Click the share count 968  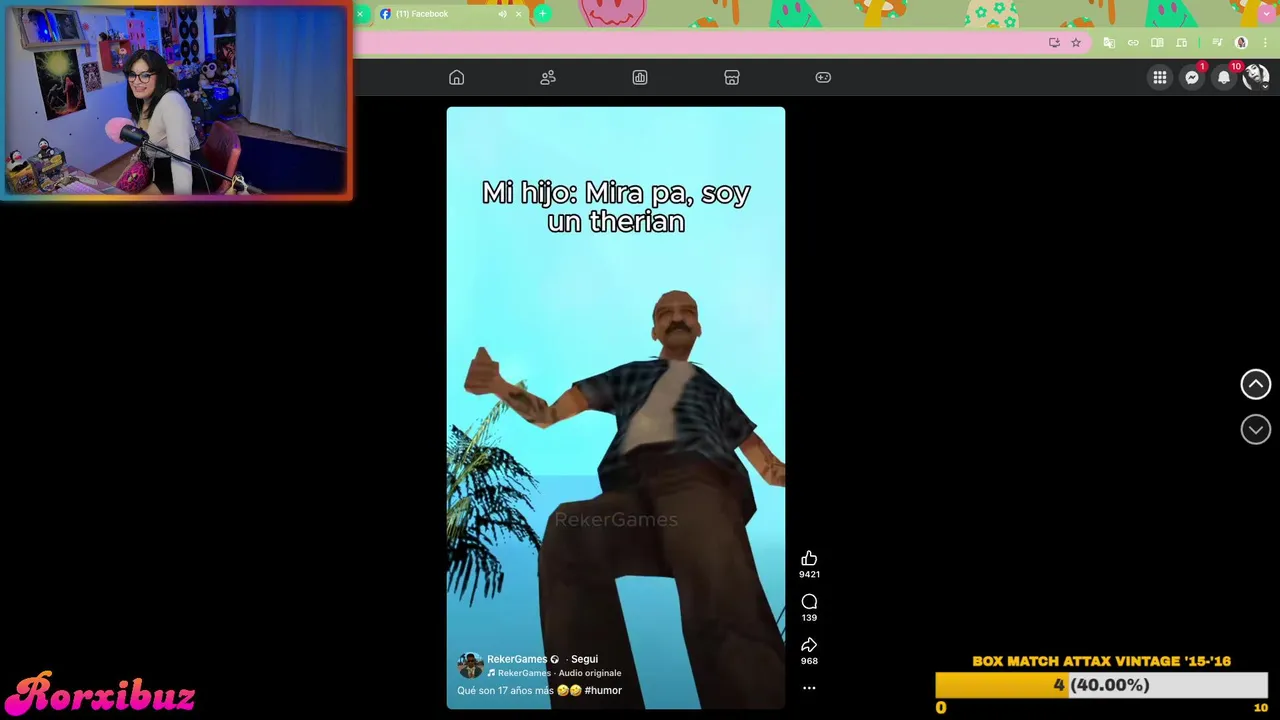tap(809, 661)
